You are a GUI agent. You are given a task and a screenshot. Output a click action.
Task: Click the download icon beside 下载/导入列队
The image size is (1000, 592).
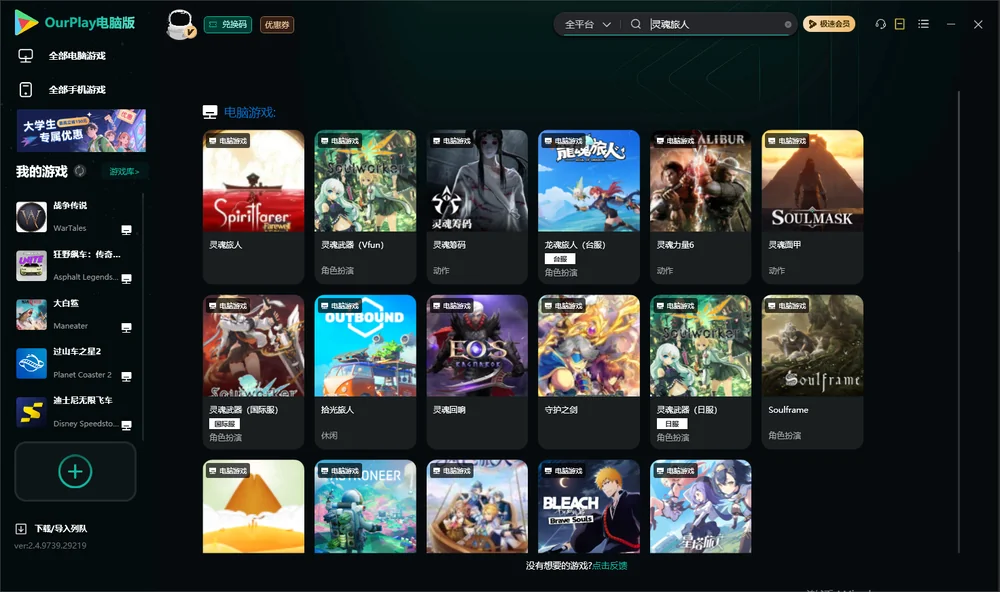coord(21,528)
